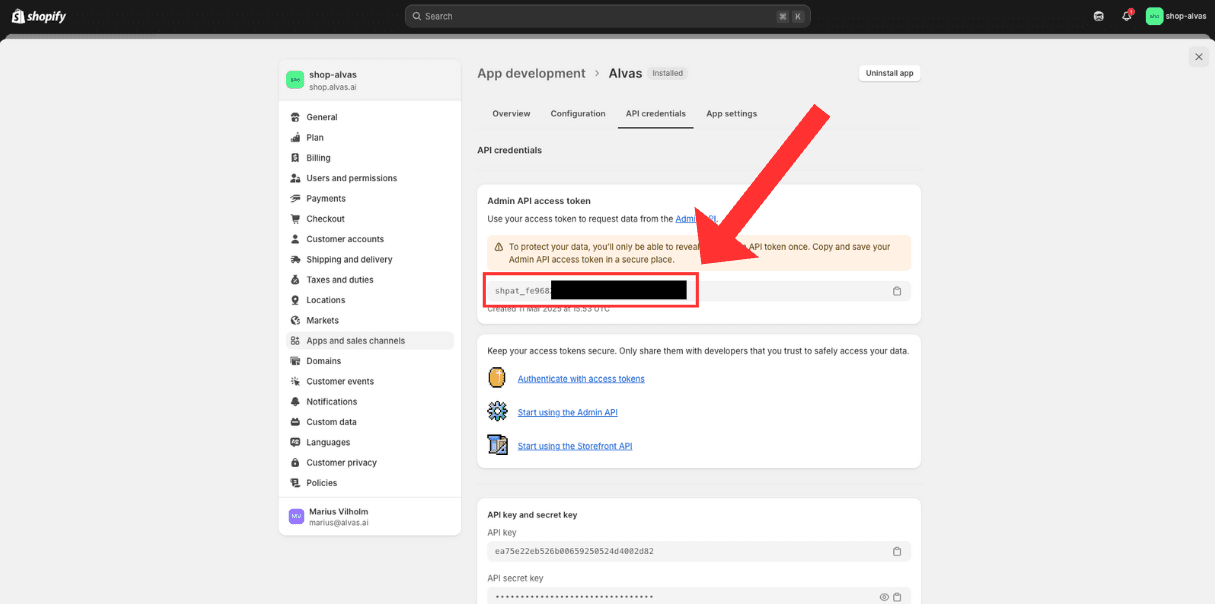Click the Notifications bell icon in the sidebar
This screenshot has width=1215, height=604.
tap(295, 402)
